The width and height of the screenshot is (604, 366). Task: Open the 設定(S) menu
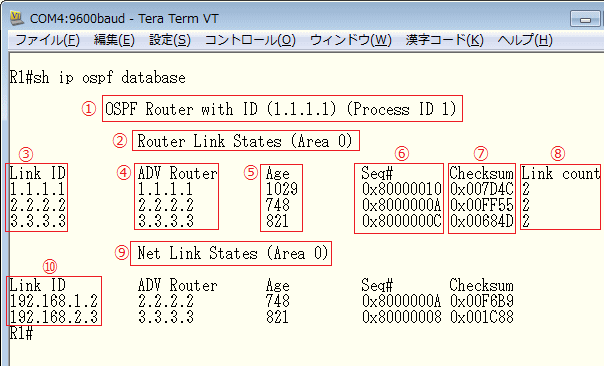[170, 40]
